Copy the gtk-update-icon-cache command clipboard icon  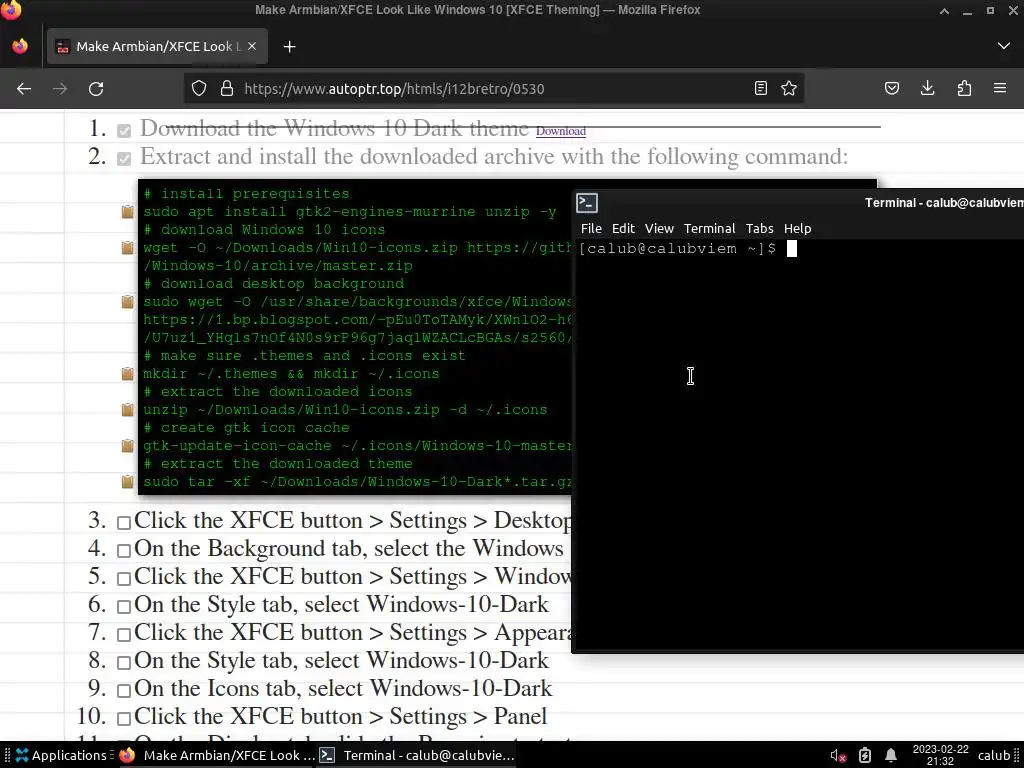[128, 446]
